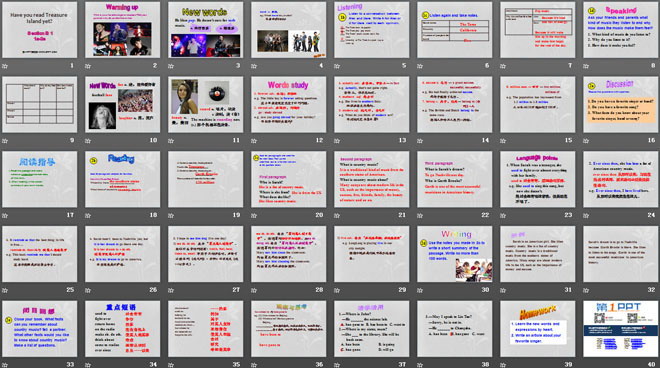Select the title slide Treasure Island thumbnail
The width and height of the screenshot is (660, 368).
coord(40,30)
